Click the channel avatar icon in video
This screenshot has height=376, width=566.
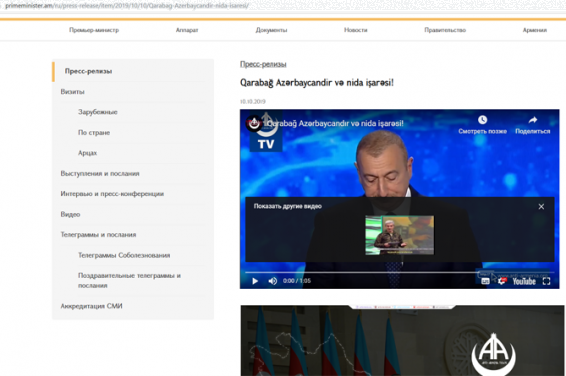(x=254, y=124)
